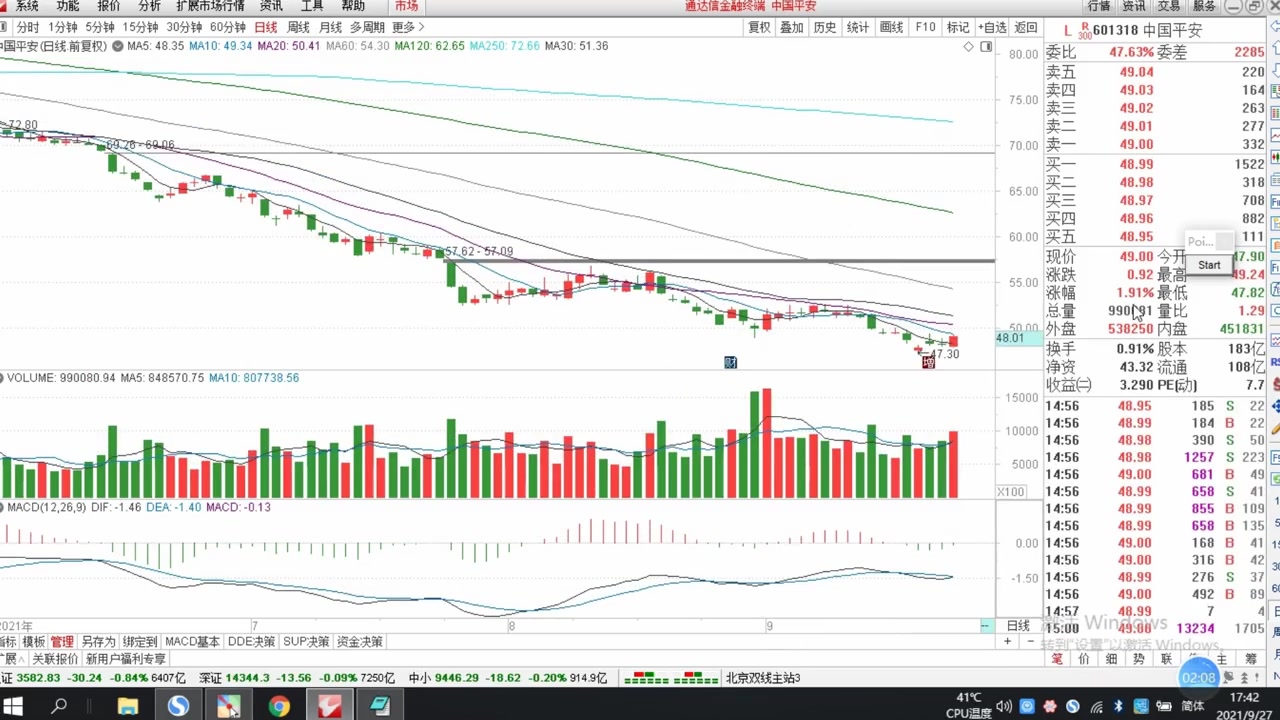
Task: Select the SUP决策 template tab
Action: click(306, 641)
